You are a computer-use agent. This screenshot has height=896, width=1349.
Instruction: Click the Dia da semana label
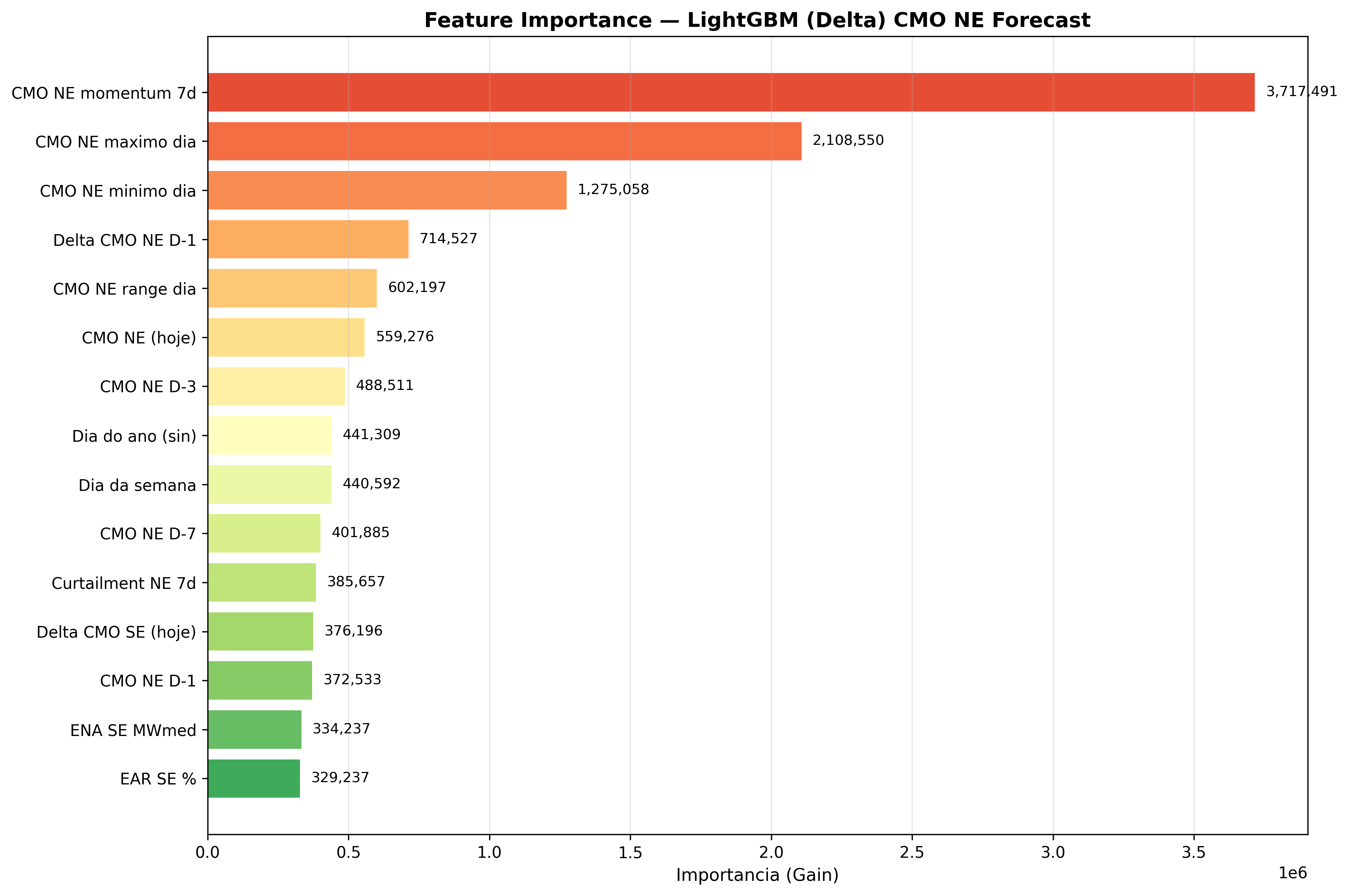point(137,486)
